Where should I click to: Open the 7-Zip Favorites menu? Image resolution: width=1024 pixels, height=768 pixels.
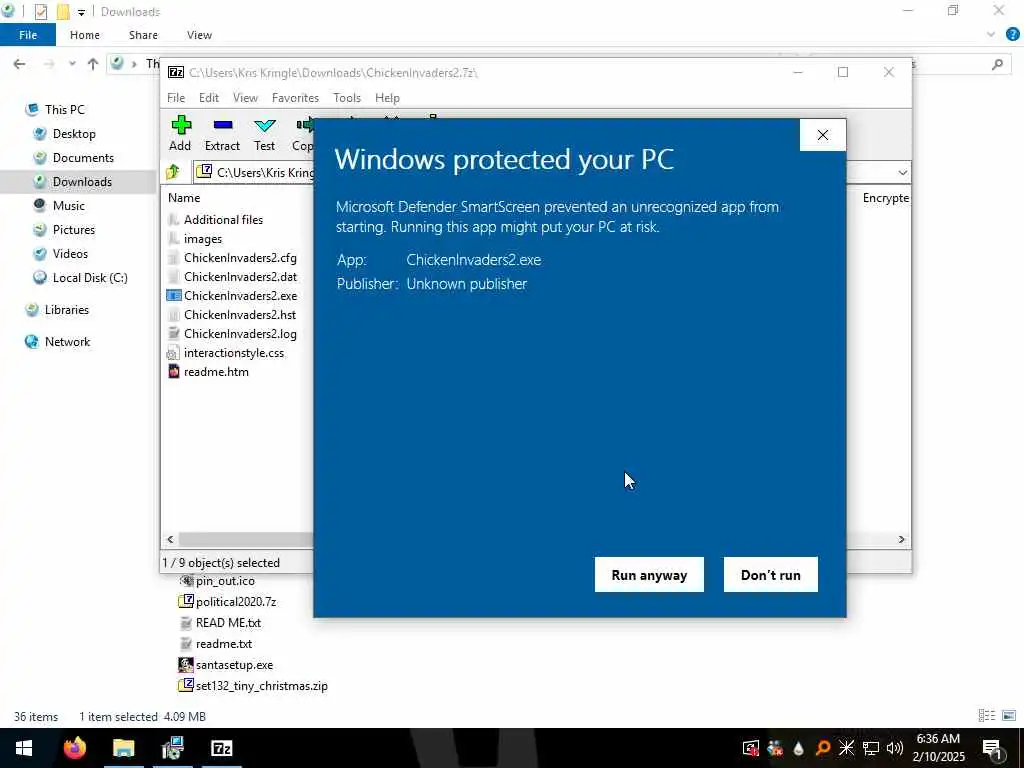(295, 98)
